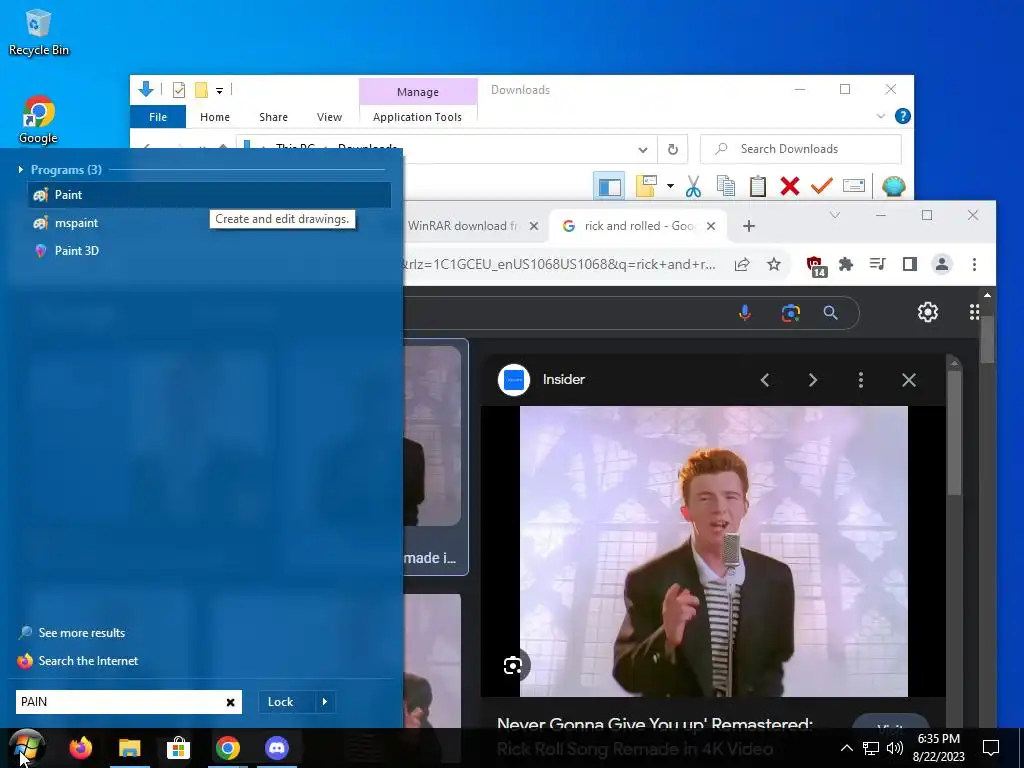This screenshot has height=768, width=1024.
Task: Open the Chrome three-dot menu
Action: point(974,264)
